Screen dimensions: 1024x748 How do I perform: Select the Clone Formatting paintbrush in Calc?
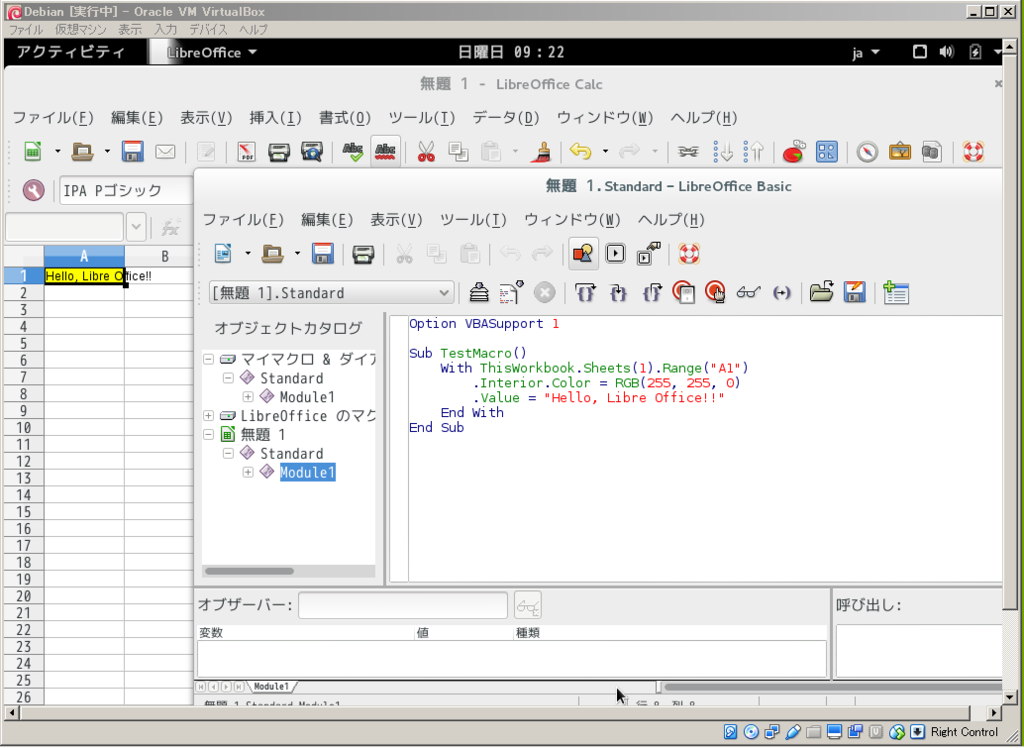tap(540, 152)
